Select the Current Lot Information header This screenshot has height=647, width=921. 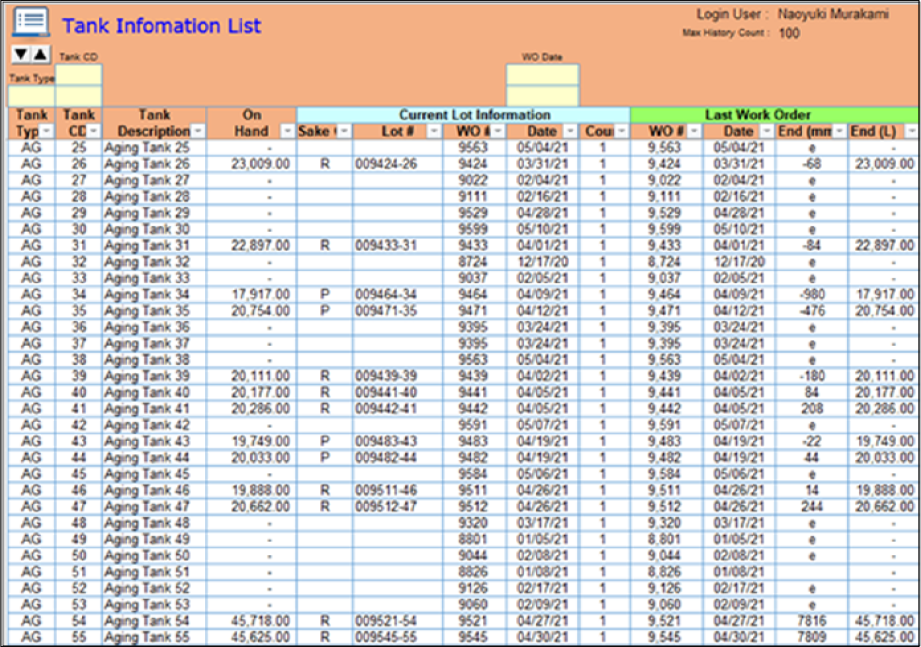[463, 115]
